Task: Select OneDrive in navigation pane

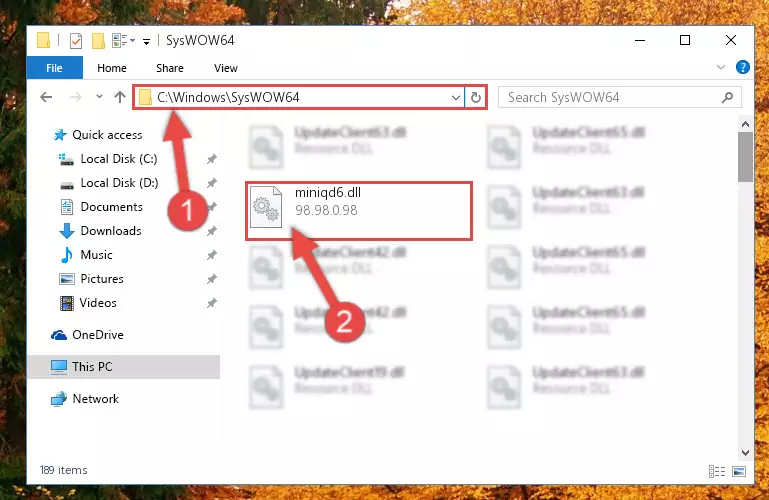Action: 87,335
